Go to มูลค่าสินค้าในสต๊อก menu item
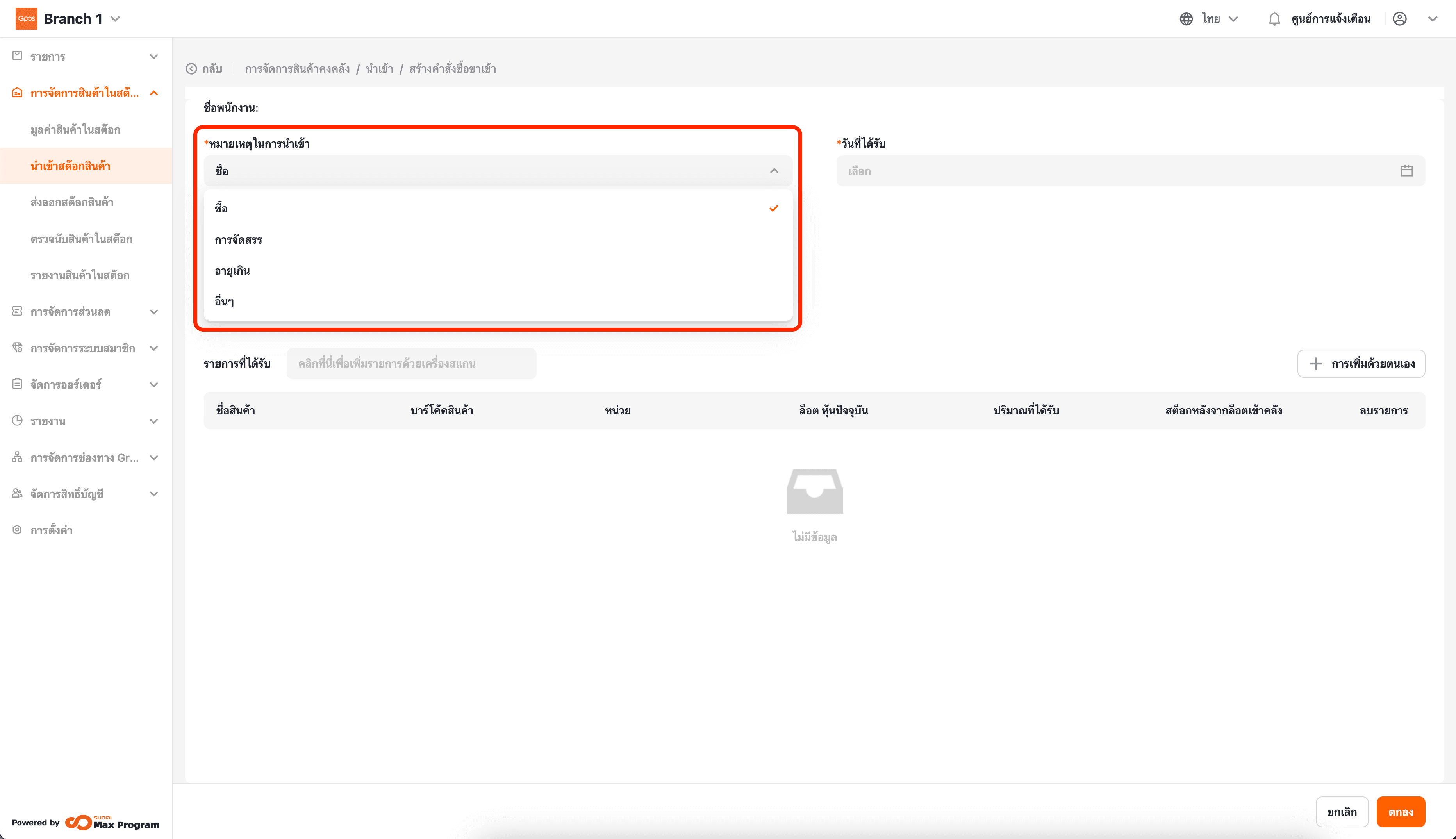1456x839 pixels. [75, 130]
